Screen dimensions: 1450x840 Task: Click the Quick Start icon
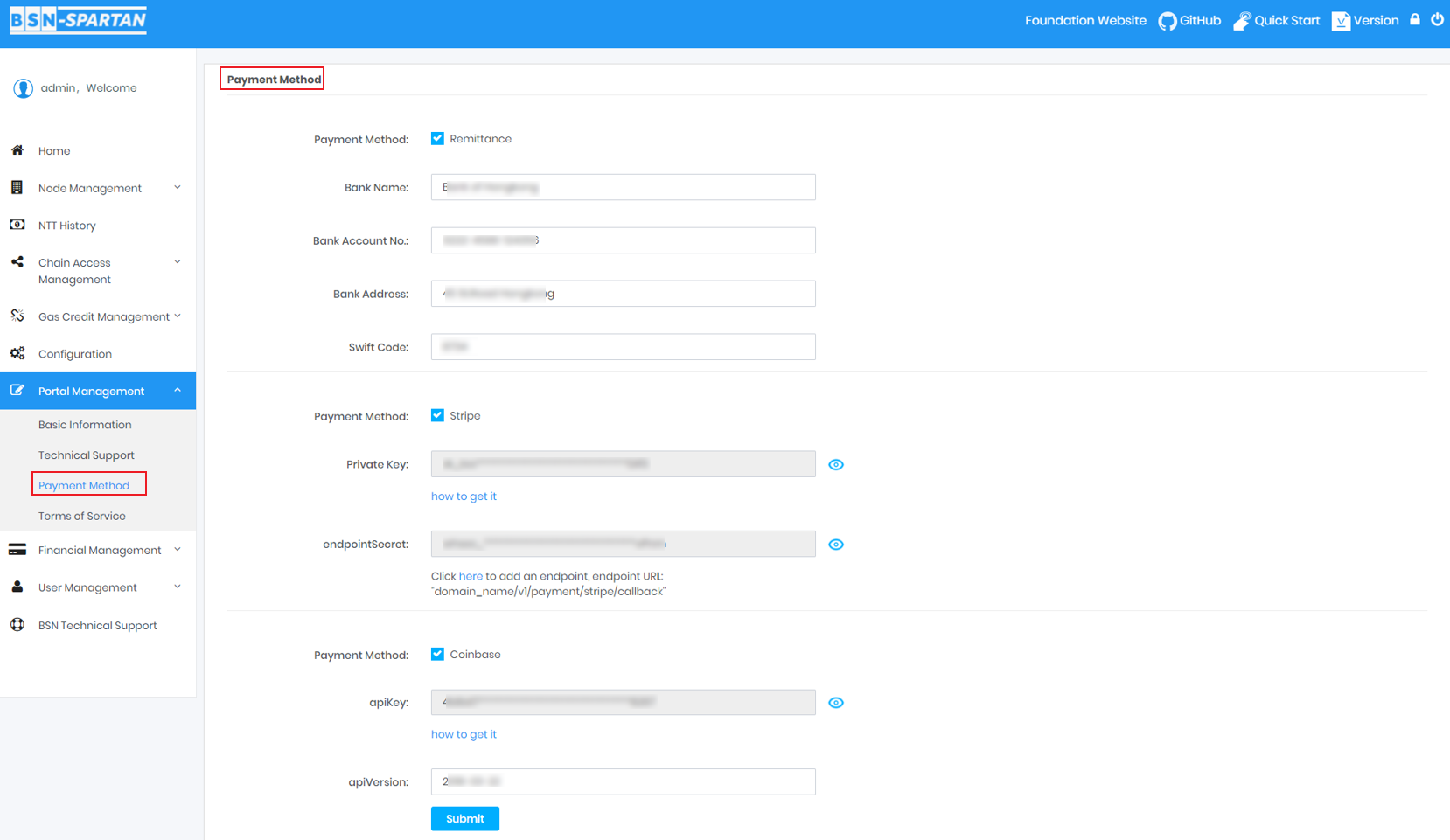coord(1242,20)
